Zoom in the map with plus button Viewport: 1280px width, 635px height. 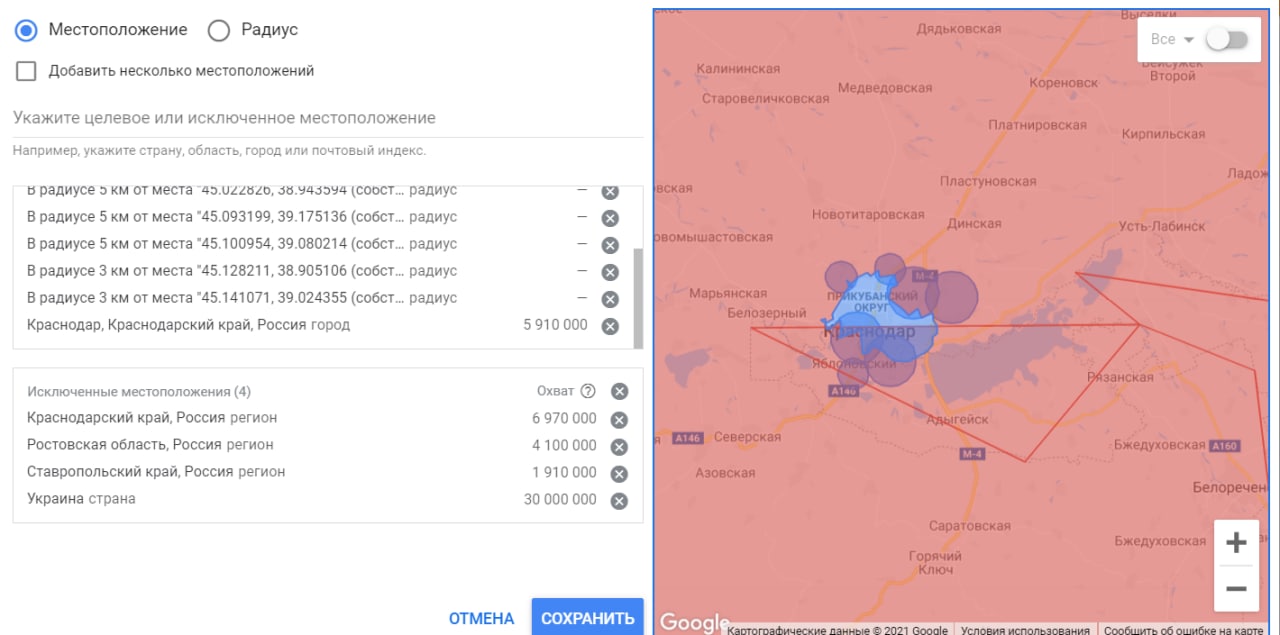1236,543
